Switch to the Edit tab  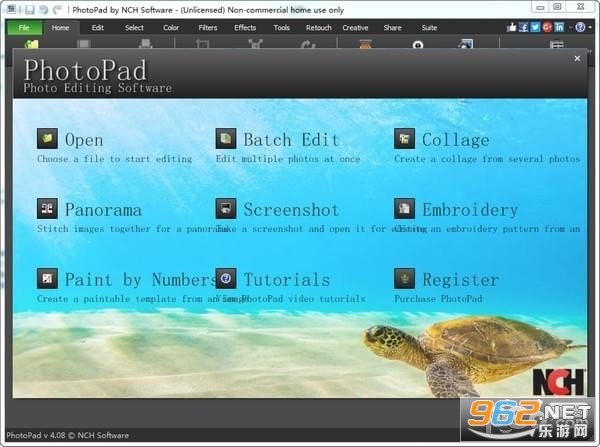98,28
